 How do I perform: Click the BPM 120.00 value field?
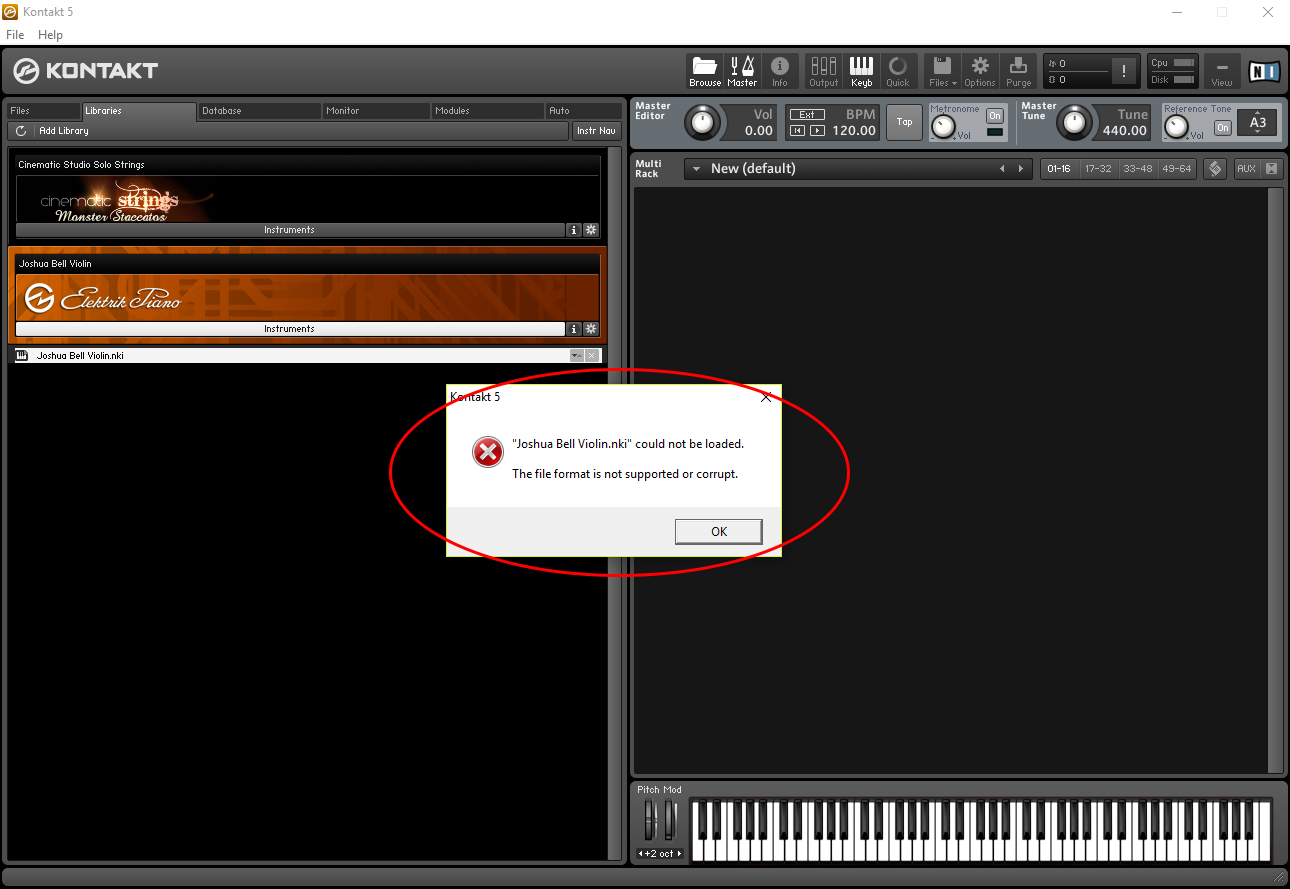(x=853, y=131)
